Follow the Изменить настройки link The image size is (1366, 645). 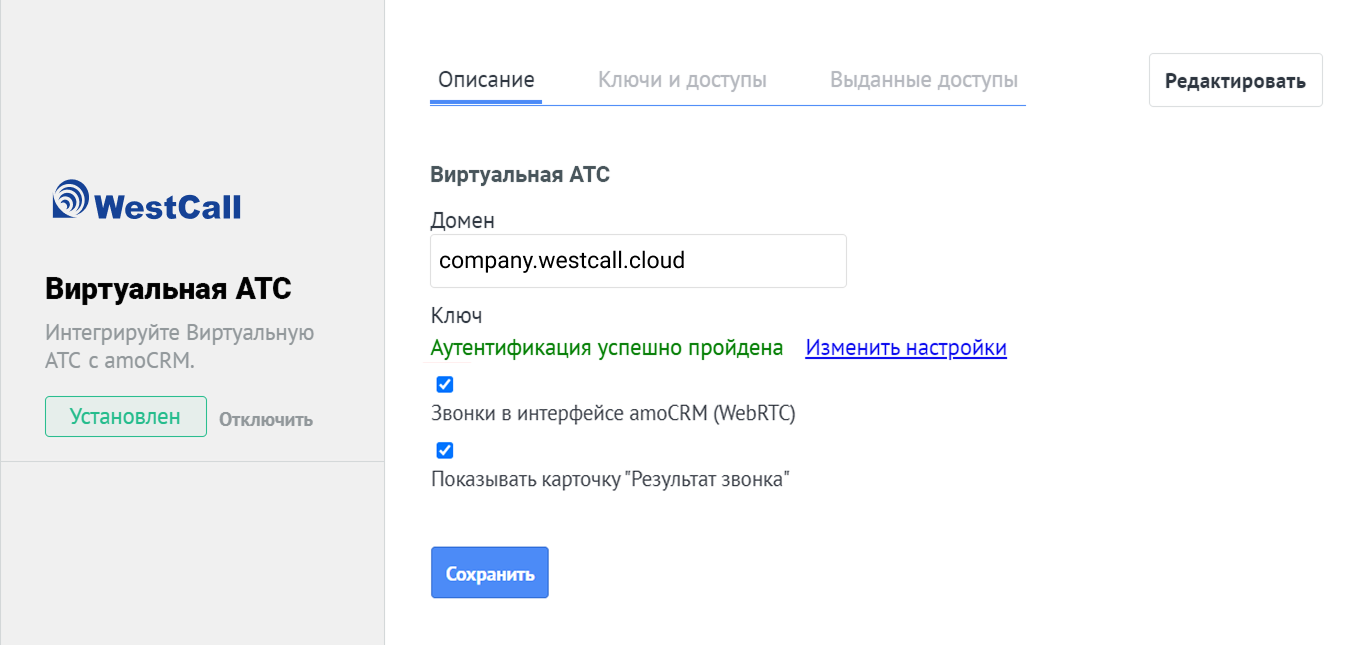click(x=906, y=348)
